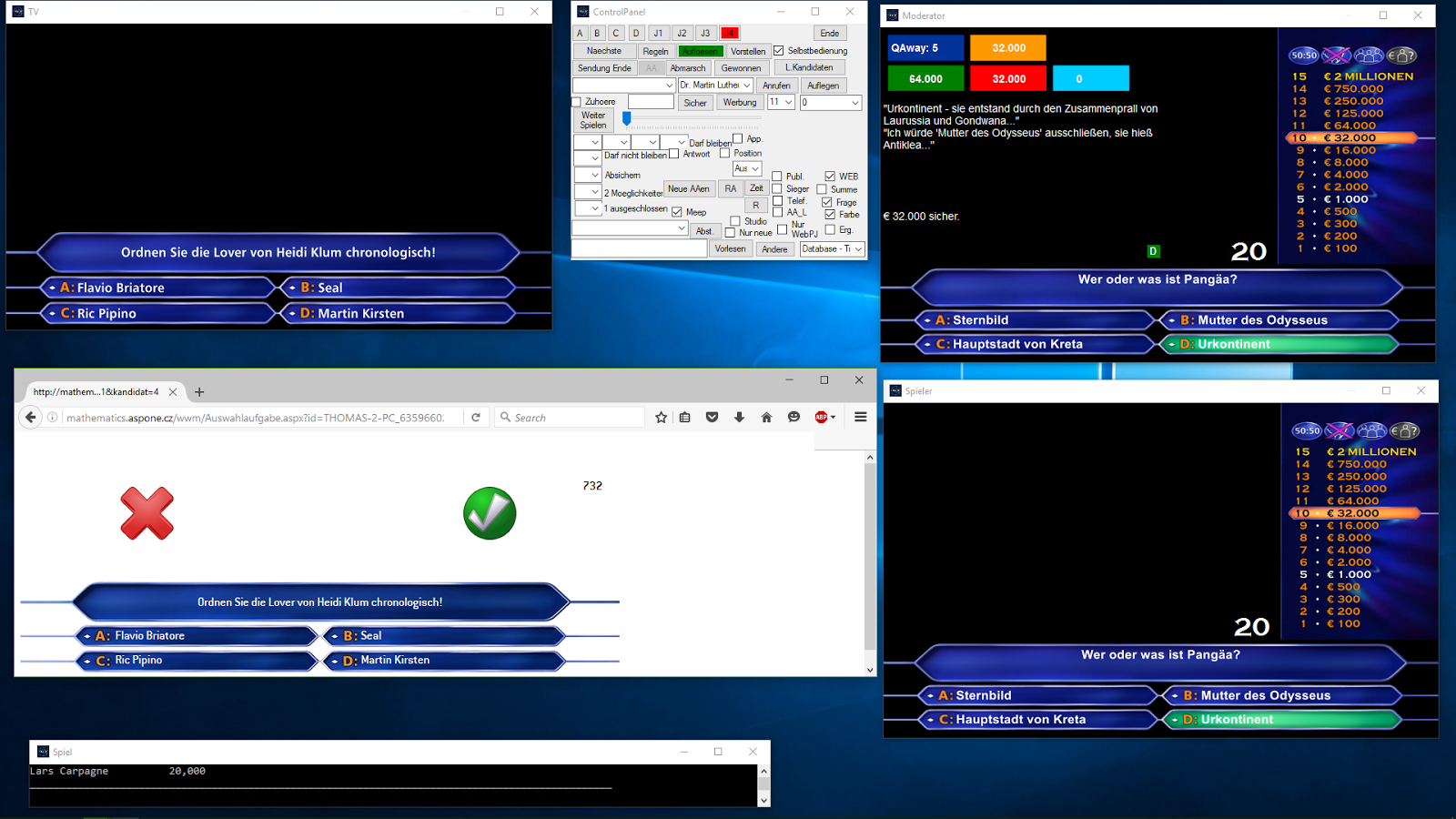Screen dimensions: 1456x819
Task: Go to browser home page icon
Action: pos(766,418)
